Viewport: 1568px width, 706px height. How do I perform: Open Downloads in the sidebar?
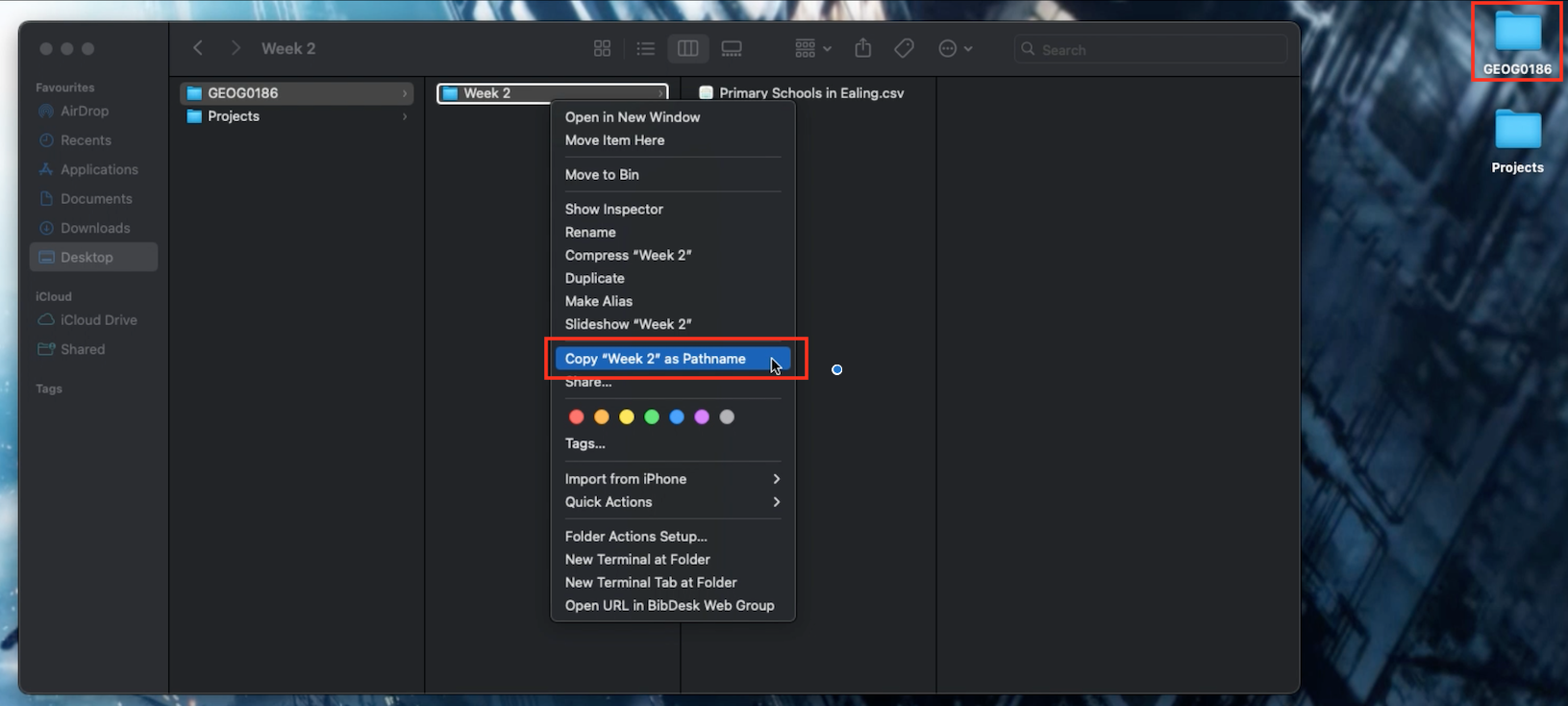point(95,228)
